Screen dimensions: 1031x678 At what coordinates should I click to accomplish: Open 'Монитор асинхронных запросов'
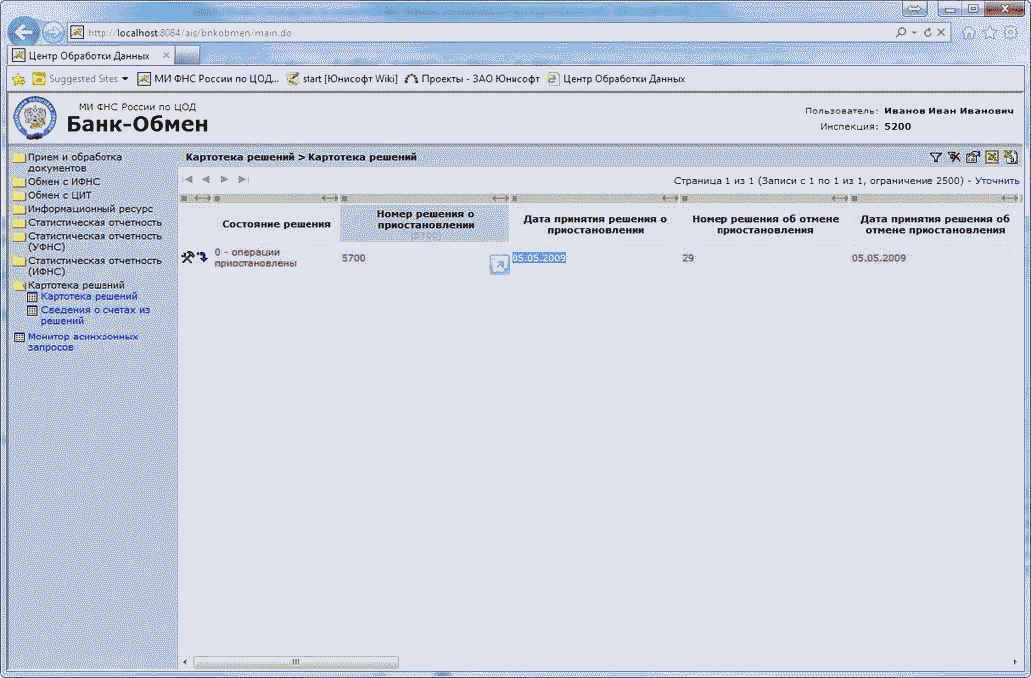point(75,342)
